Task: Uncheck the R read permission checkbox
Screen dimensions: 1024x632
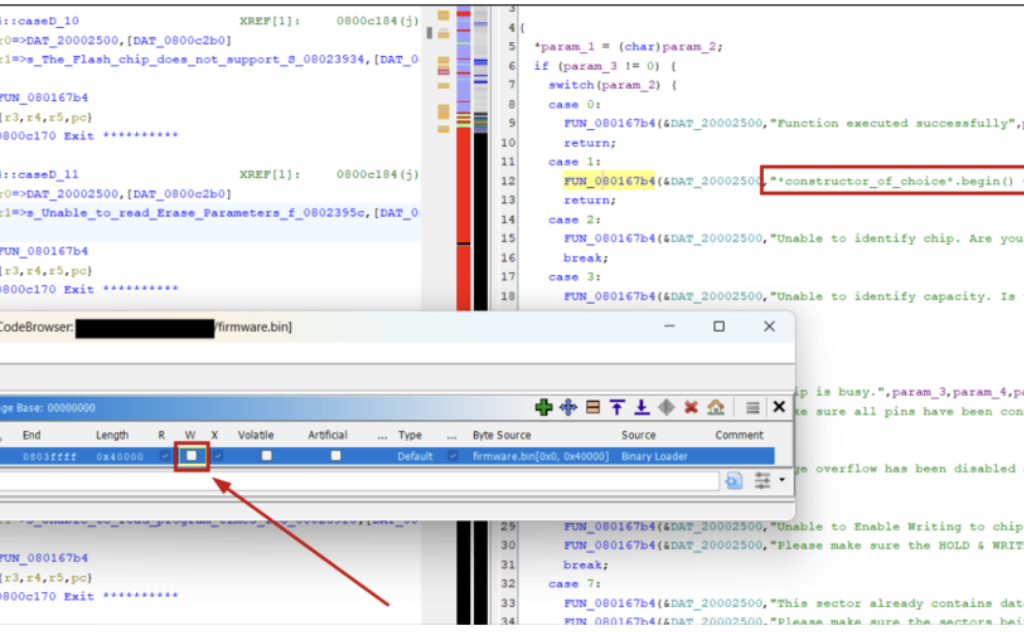Action: coord(164,456)
